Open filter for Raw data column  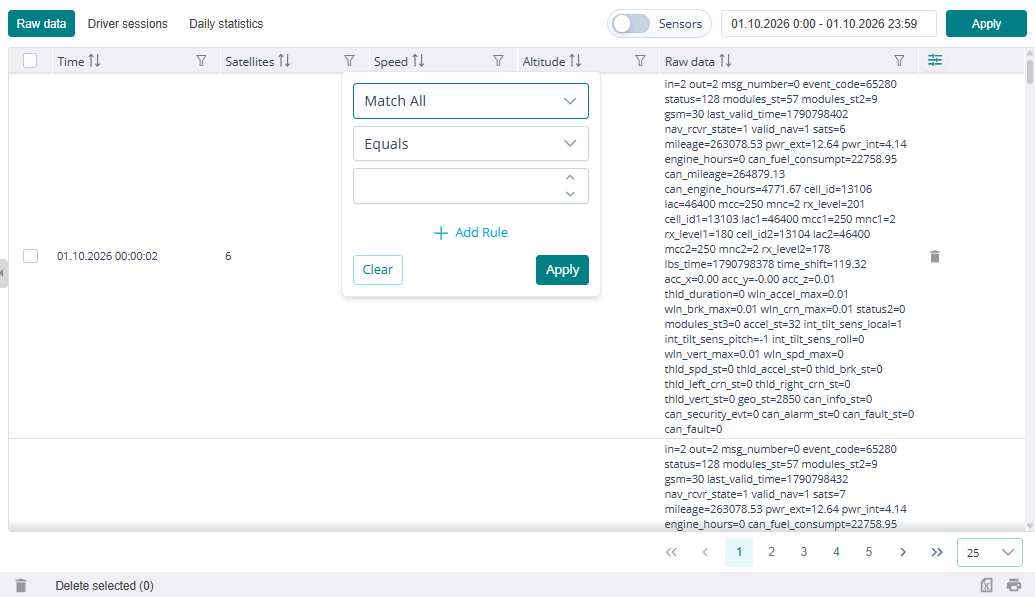coord(899,61)
